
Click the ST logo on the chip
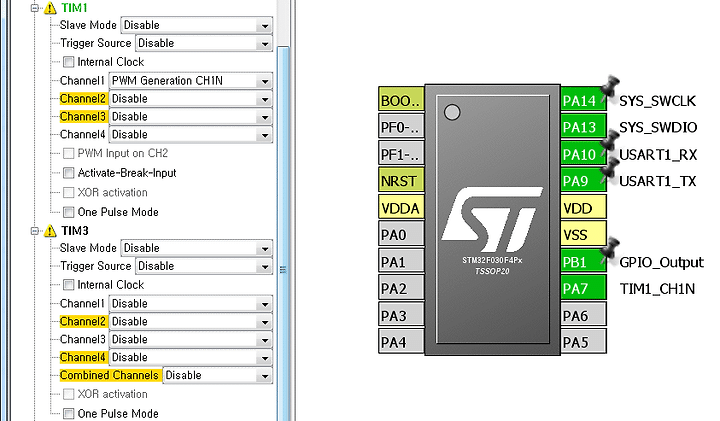[492, 219]
